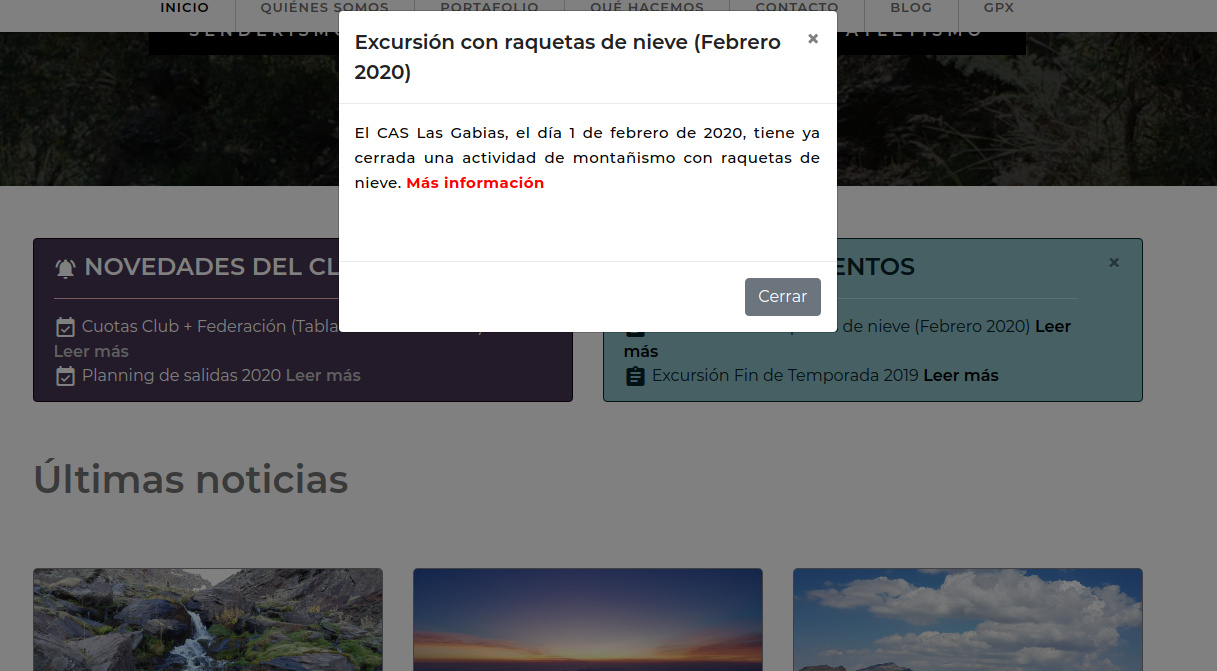Image resolution: width=1217 pixels, height=671 pixels.
Task: Open the GPX menu item
Action: pyautogui.click(x=999, y=8)
